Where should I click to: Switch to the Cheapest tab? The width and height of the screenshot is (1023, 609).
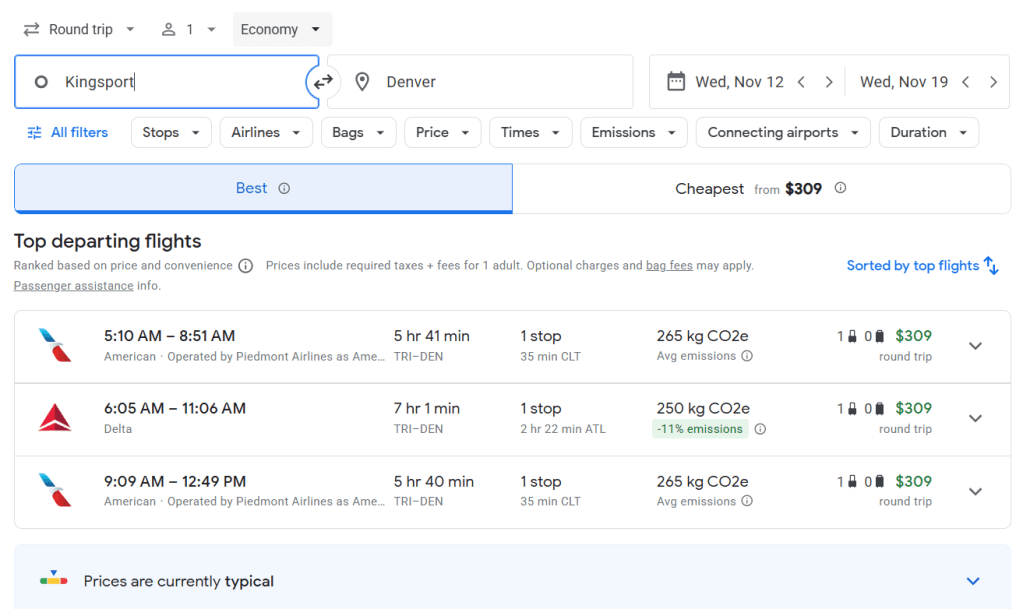coord(760,188)
